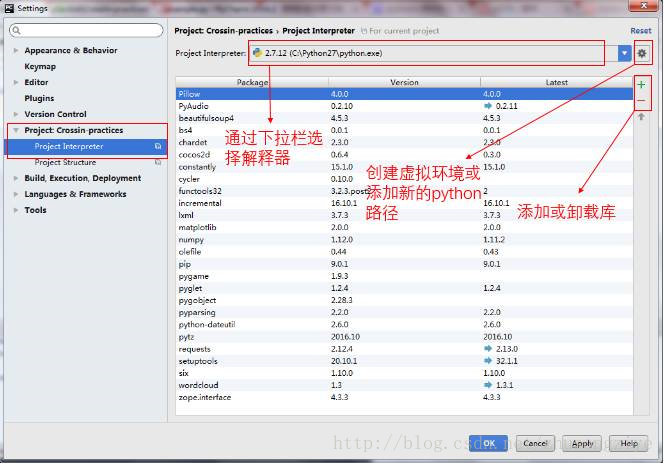Click PyAudio update arrow icon
Screen dimensions: 664x463
(488, 106)
